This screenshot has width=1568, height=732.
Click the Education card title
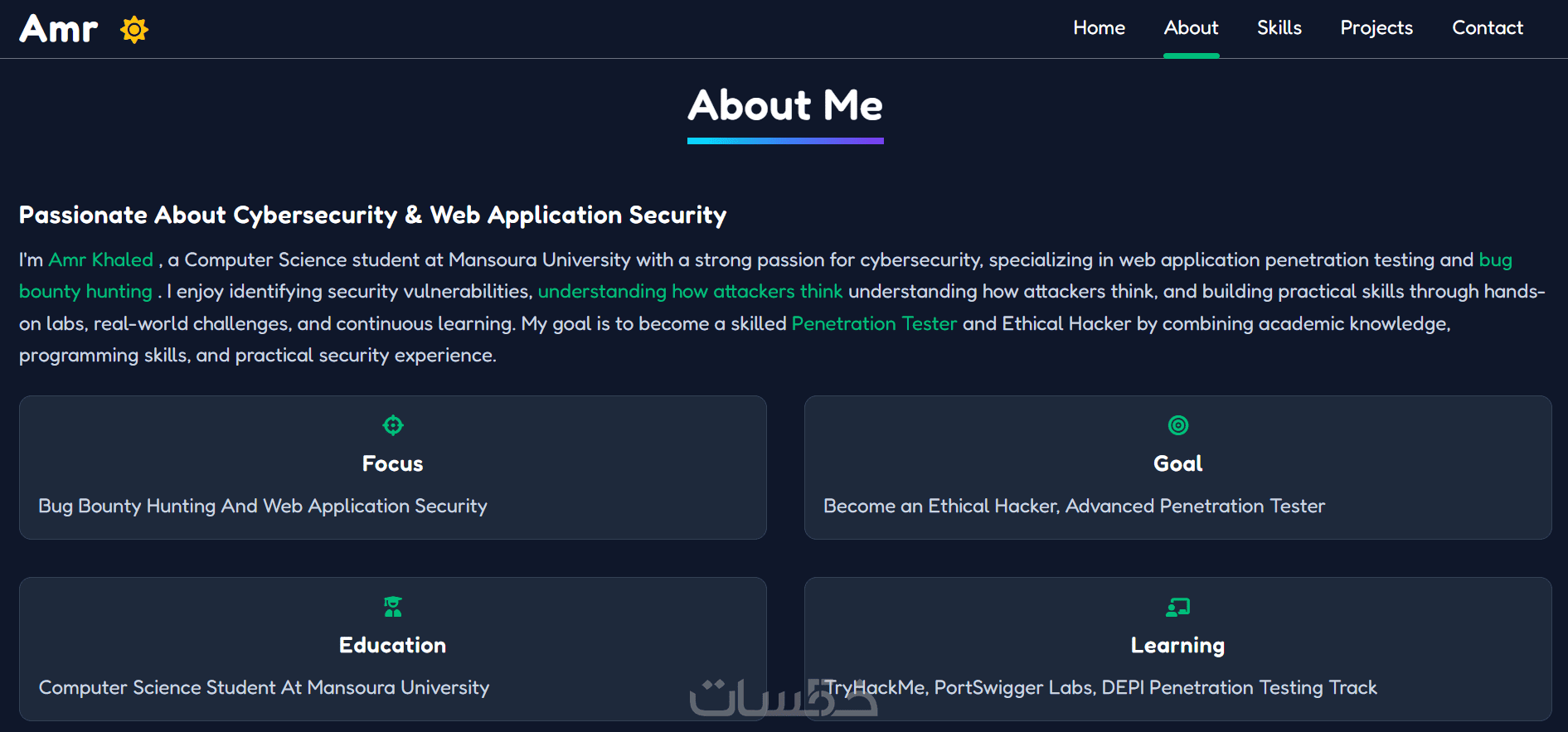click(x=393, y=645)
